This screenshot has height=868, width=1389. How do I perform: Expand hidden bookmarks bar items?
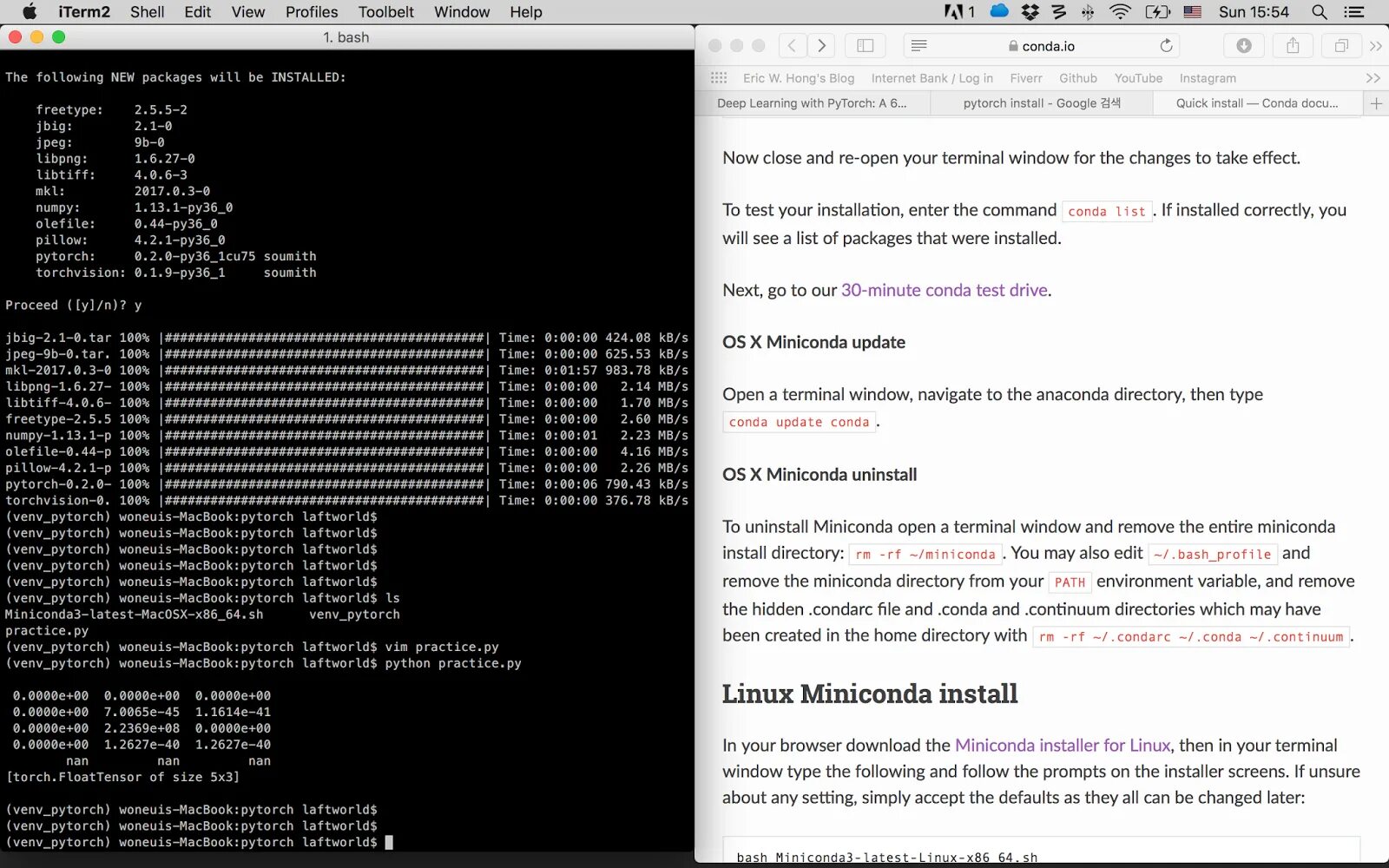point(1373,78)
